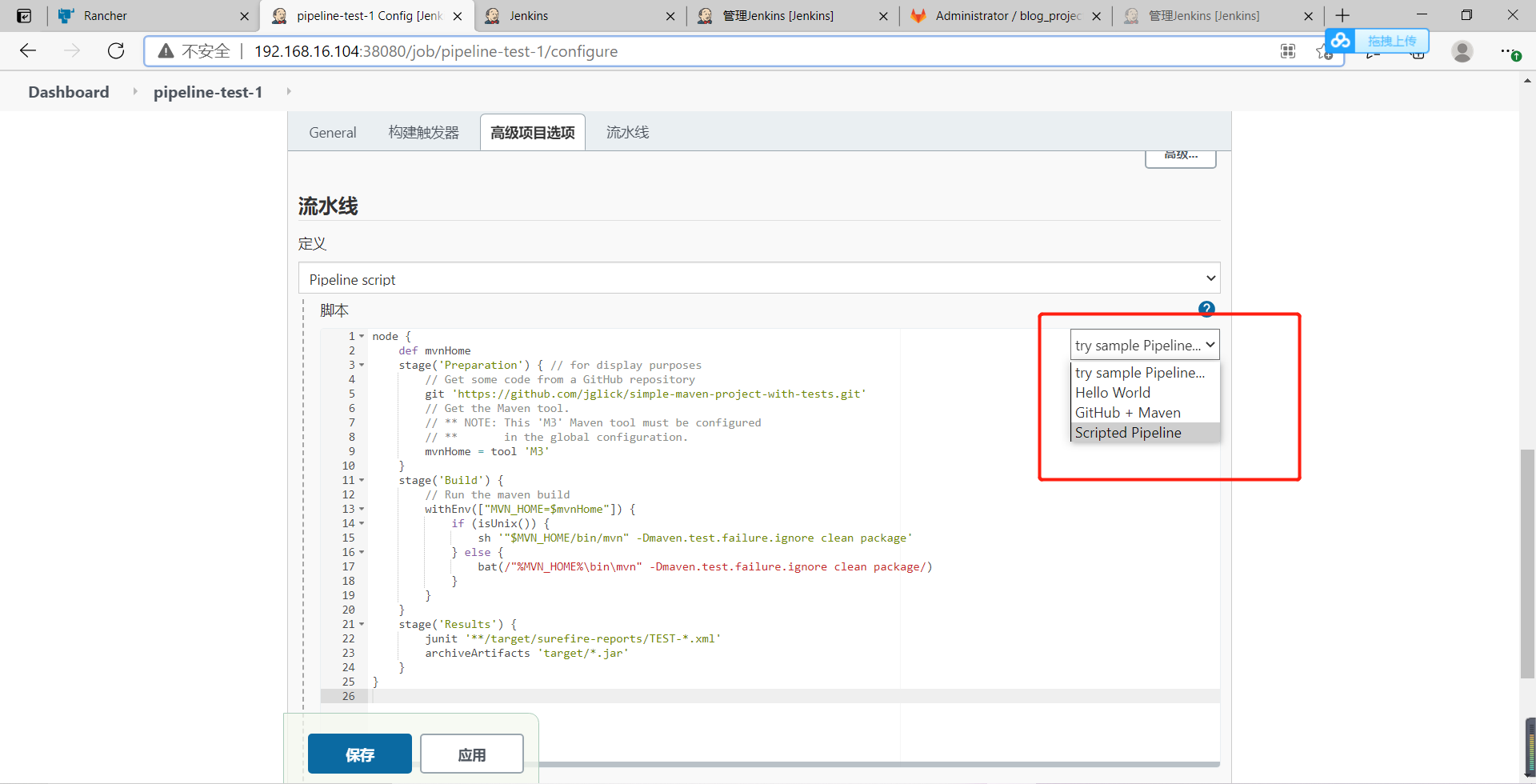
Task: Fold the withEnv block on line 13
Action: coord(362,509)
